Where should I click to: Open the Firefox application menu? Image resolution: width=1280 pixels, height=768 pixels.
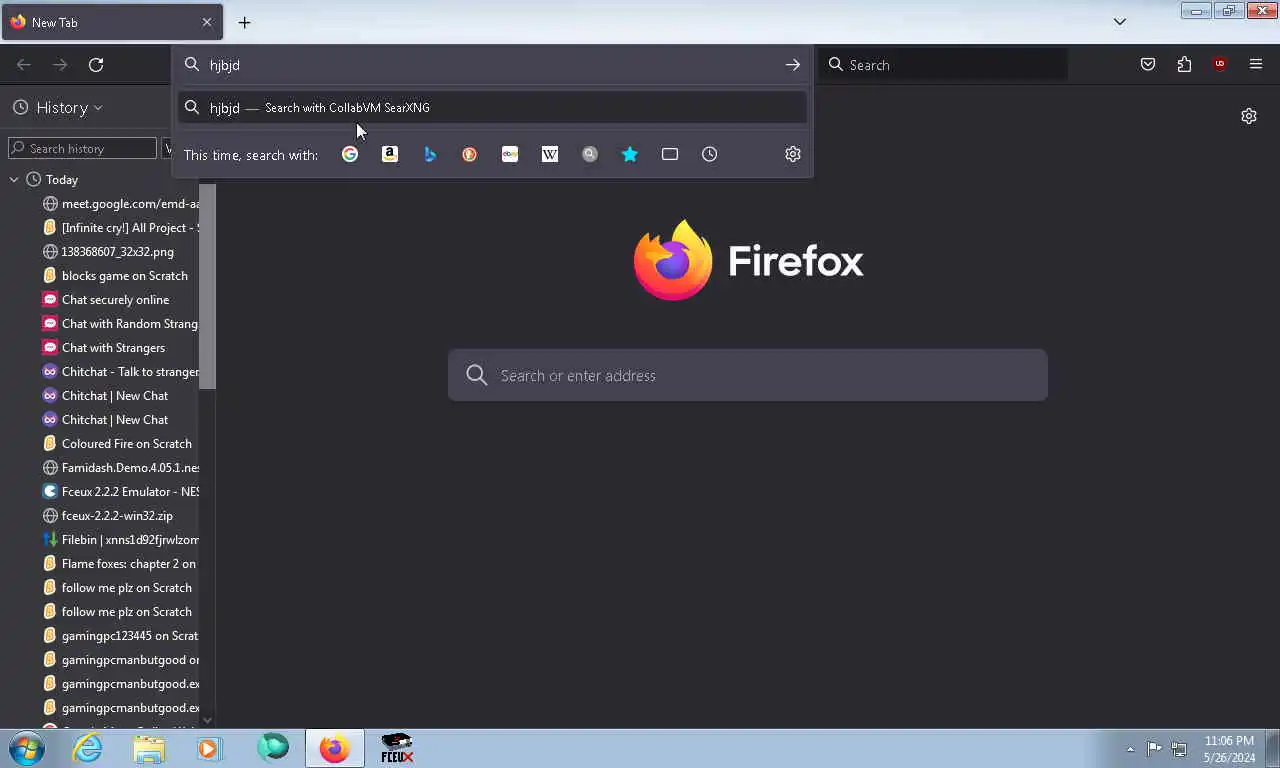[x=1256, y=65]
